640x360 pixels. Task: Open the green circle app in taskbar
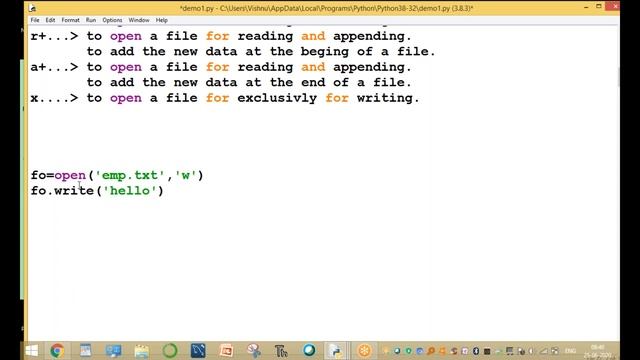click(x=170, y=351)
